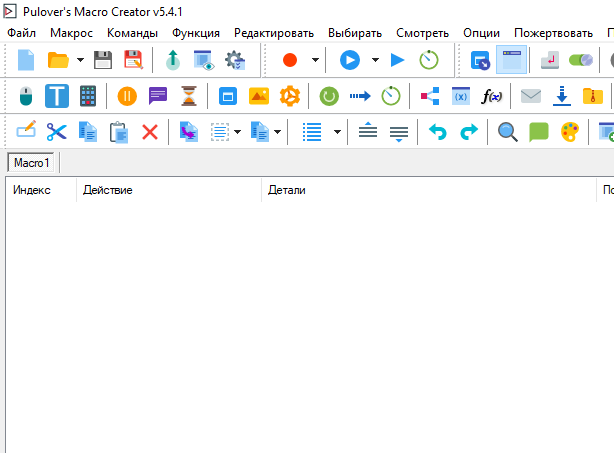Paste rows with clipboard icon
This screenshot has width=614, height=453.
pyautogui.click(x=119, y=132)
